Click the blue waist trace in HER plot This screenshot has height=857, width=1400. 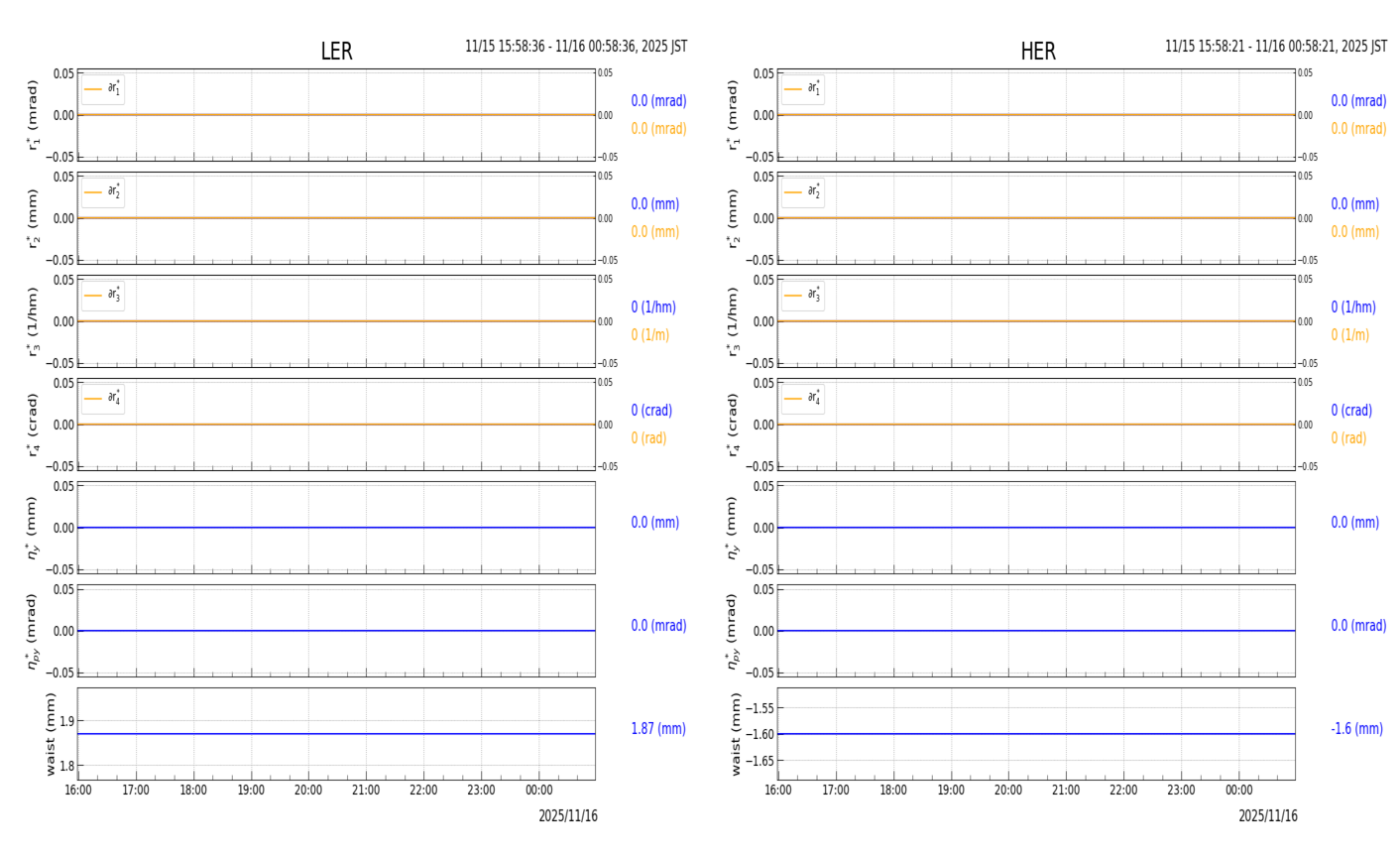pos(1036,734)
